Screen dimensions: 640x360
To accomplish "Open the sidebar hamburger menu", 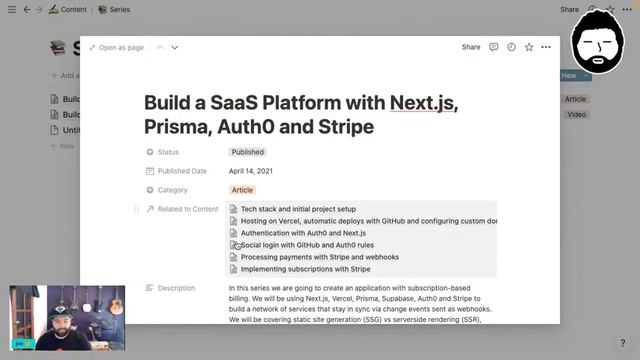I will click(x=12, y=9).
